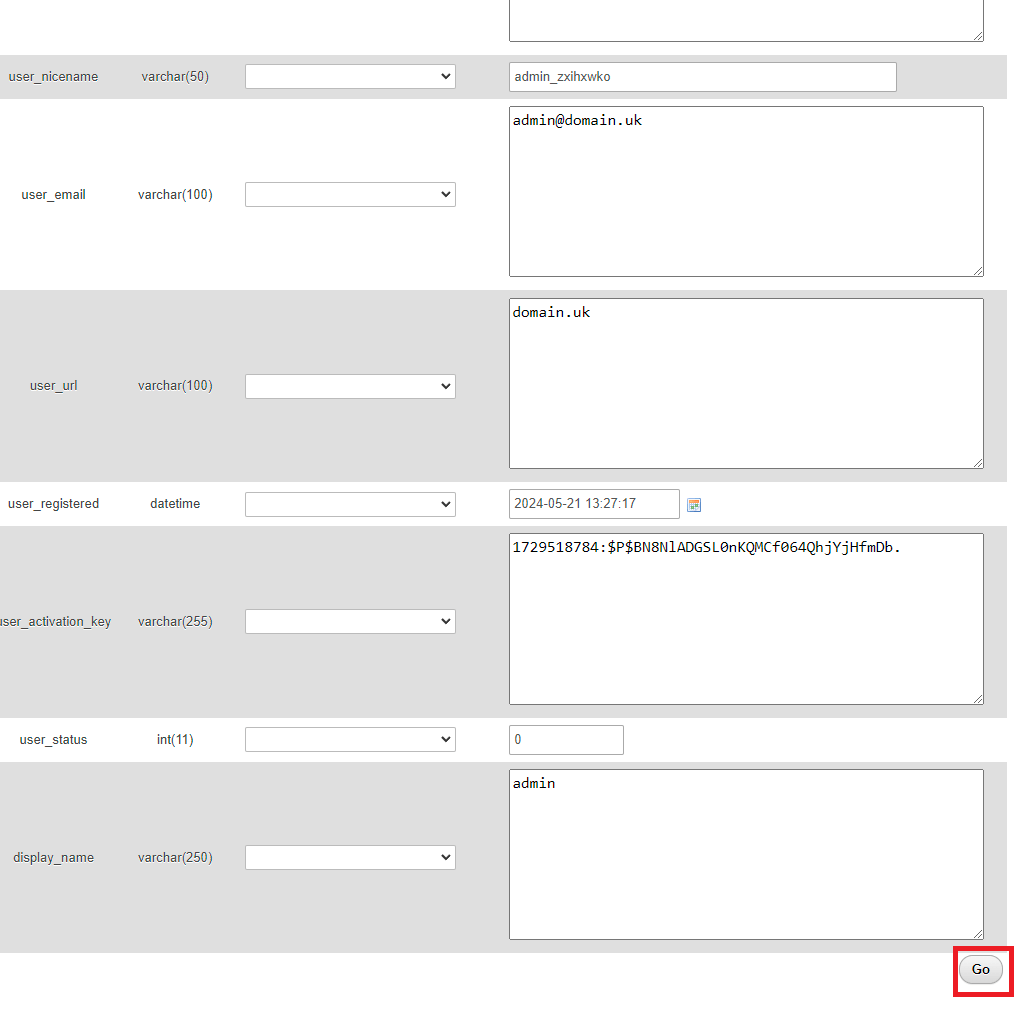1035x1027 pixels.
Task: Click the user_status value field
Action: pos(566,740)
